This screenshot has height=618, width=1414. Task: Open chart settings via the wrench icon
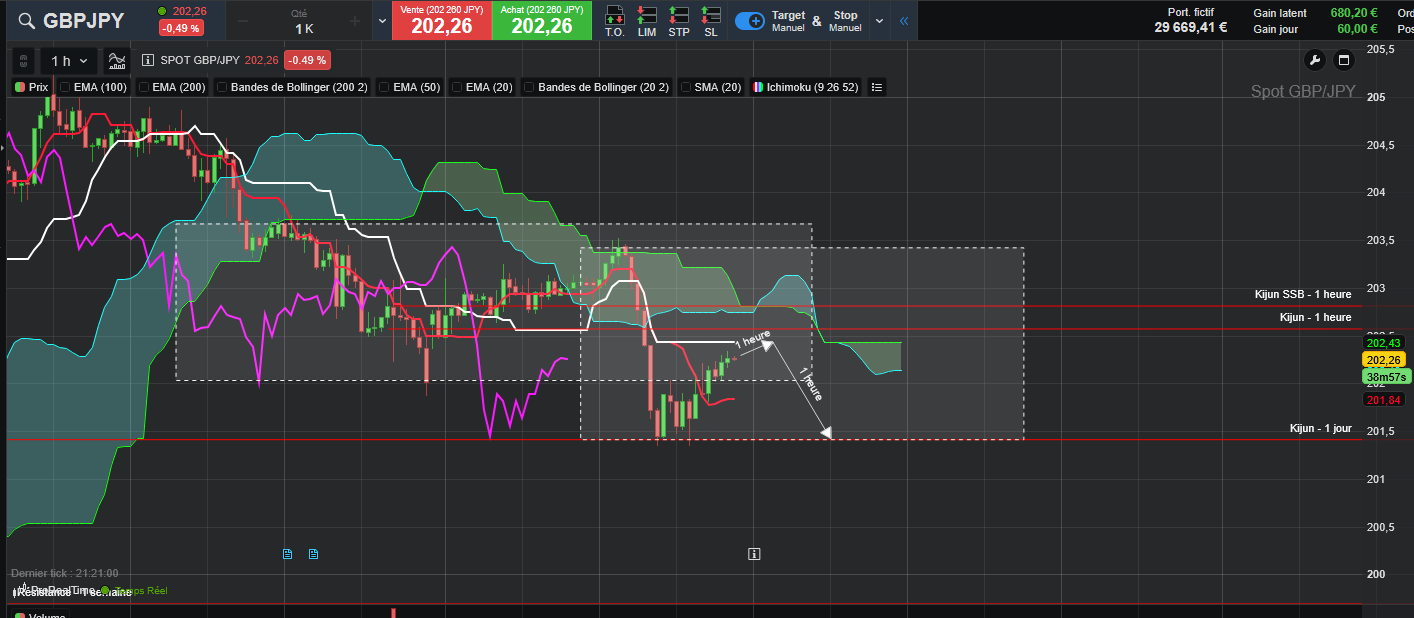tap(1315, 60)
